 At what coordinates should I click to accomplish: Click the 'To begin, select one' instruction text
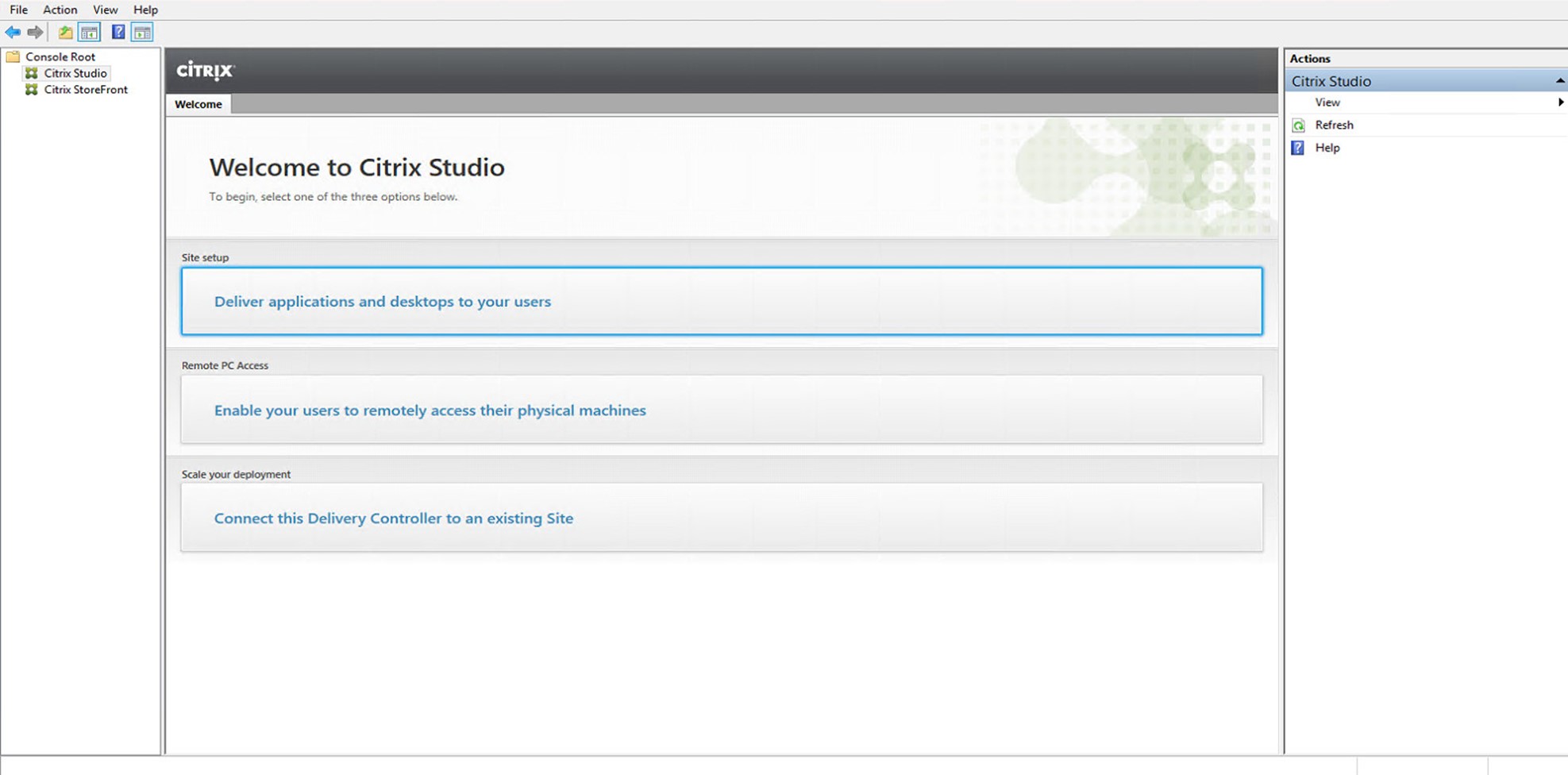point(333,197)
